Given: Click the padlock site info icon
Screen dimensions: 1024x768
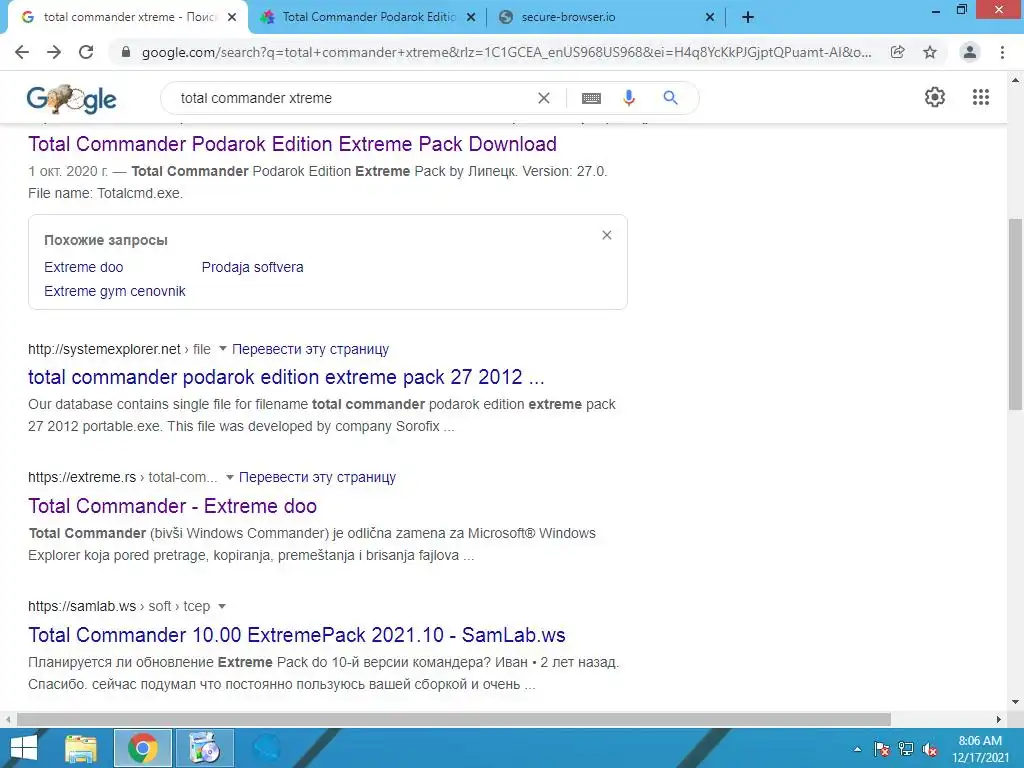Looking at the screenshot, I should [126, 52].
